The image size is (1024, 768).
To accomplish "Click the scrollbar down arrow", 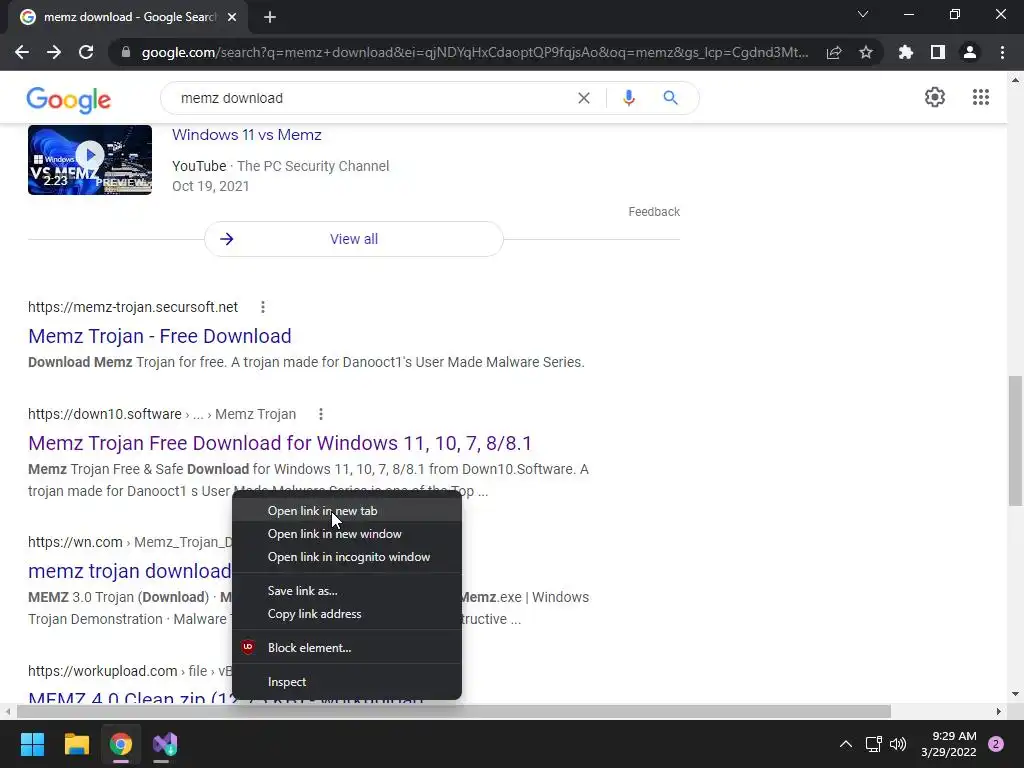I will (x=1015, y=694).
